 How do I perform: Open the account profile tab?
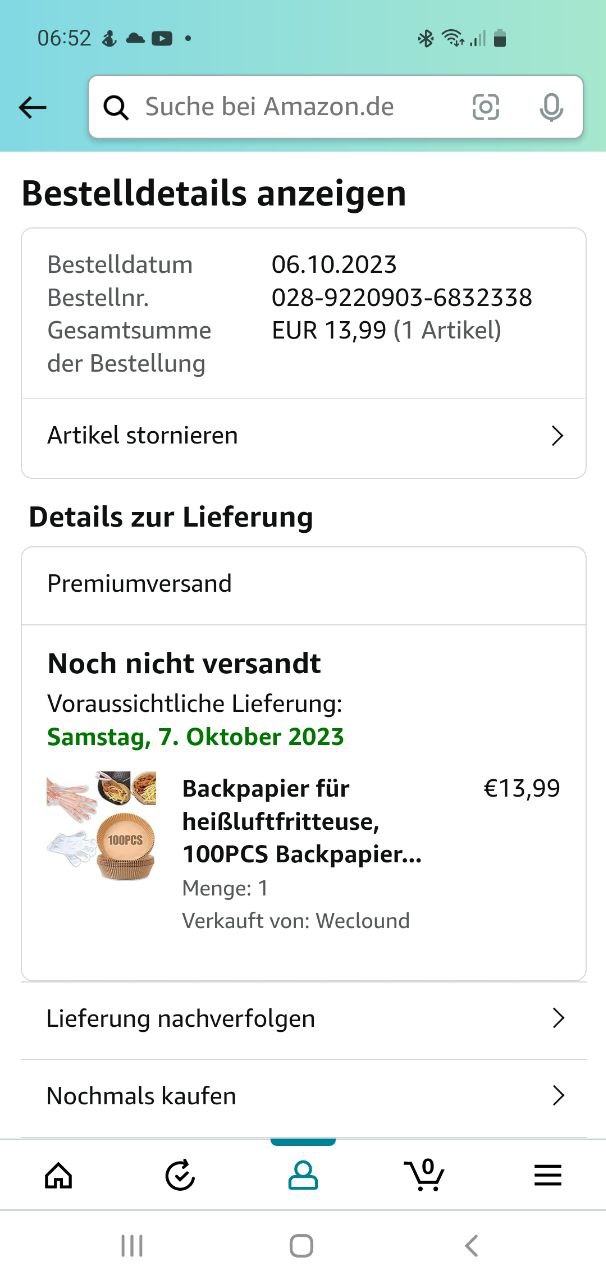click(303, 1176)
